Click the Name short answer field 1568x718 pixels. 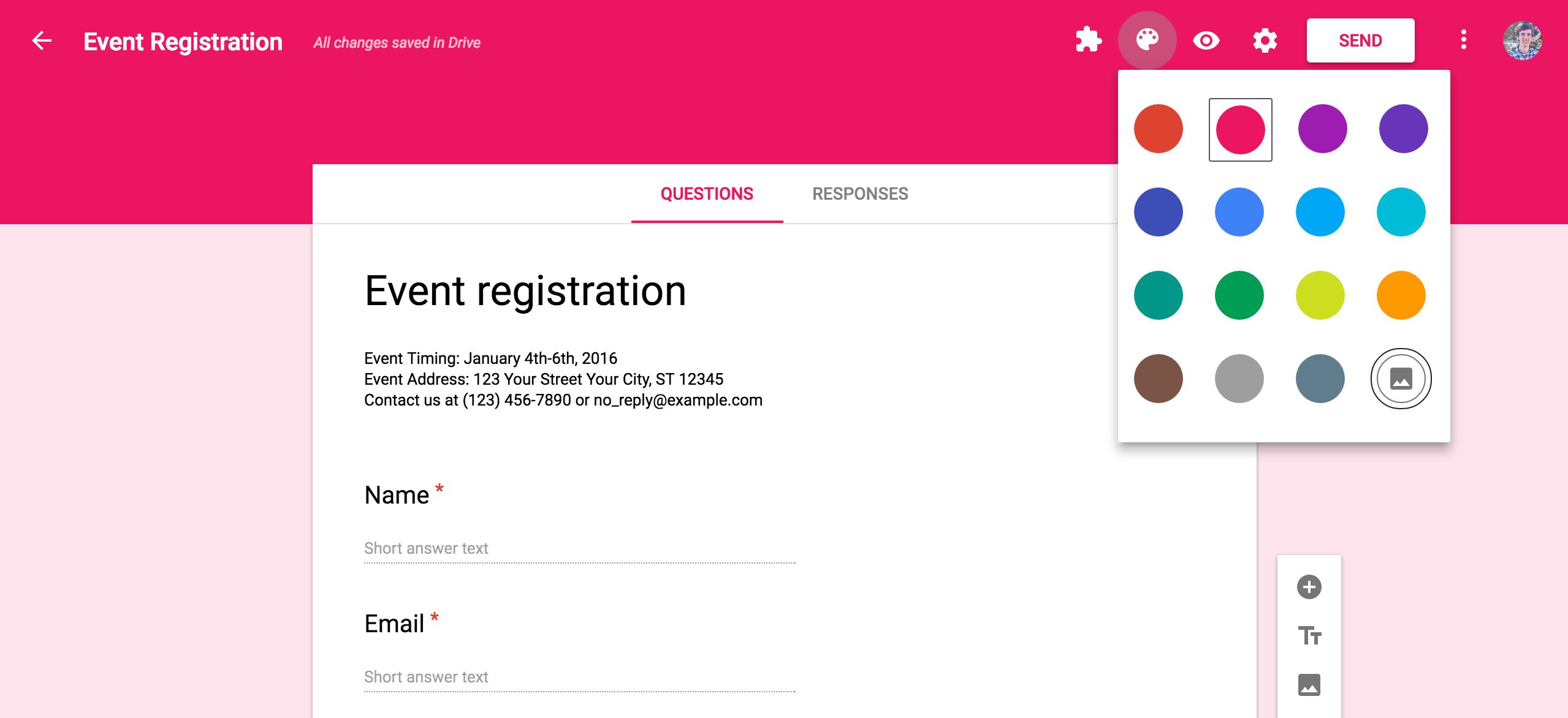click(x=579, y=548)
